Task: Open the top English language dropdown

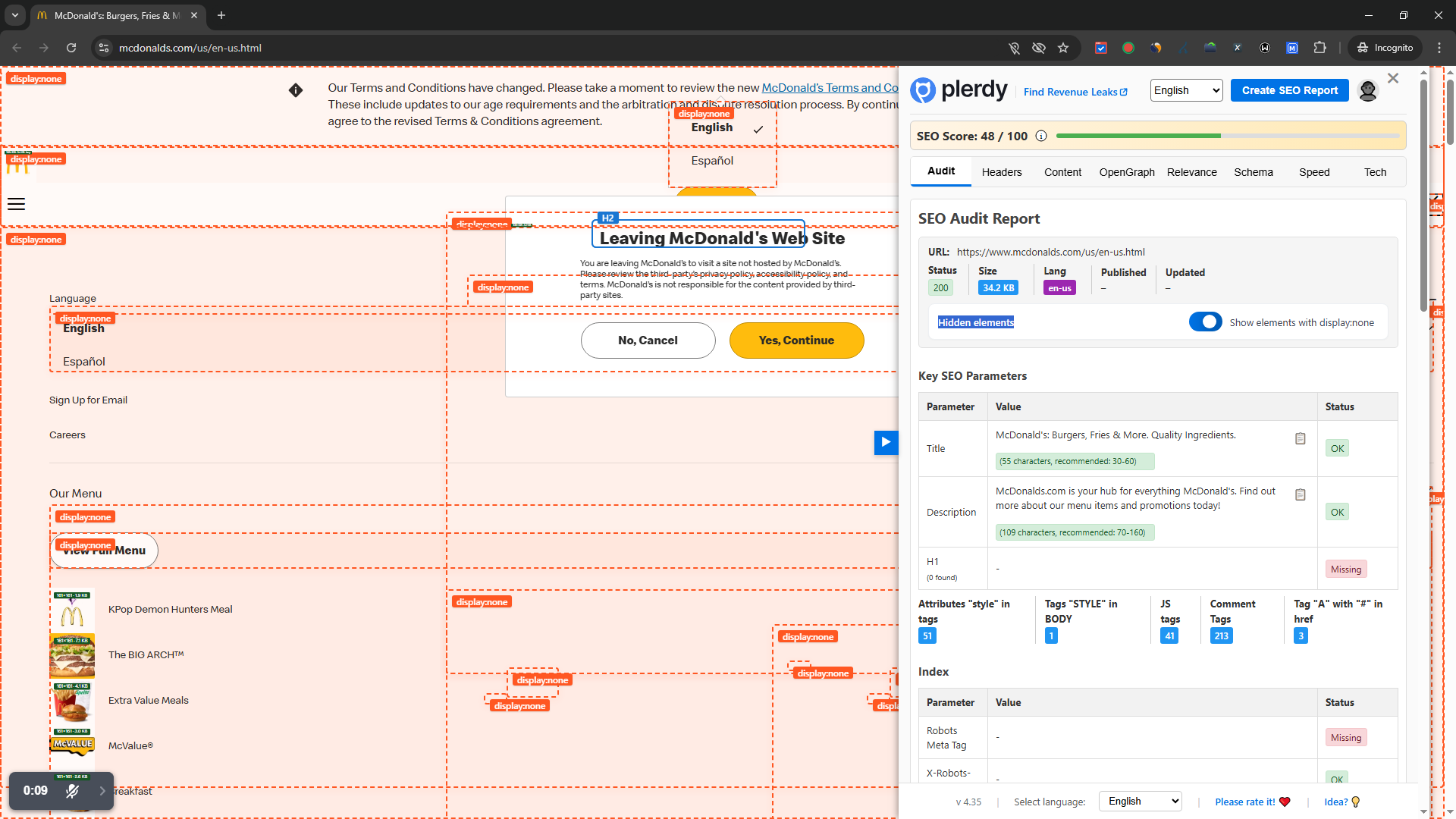Action: click(x=1186, y=90)
